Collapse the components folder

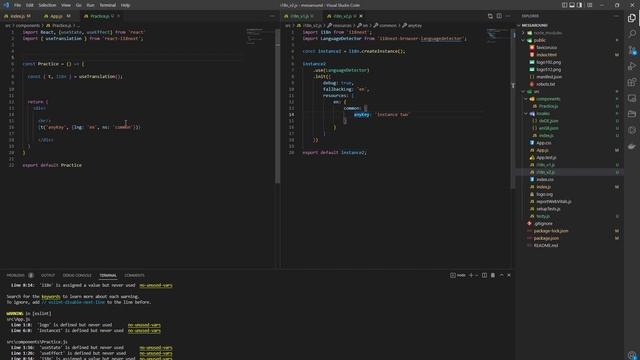[x=526, y=99]
